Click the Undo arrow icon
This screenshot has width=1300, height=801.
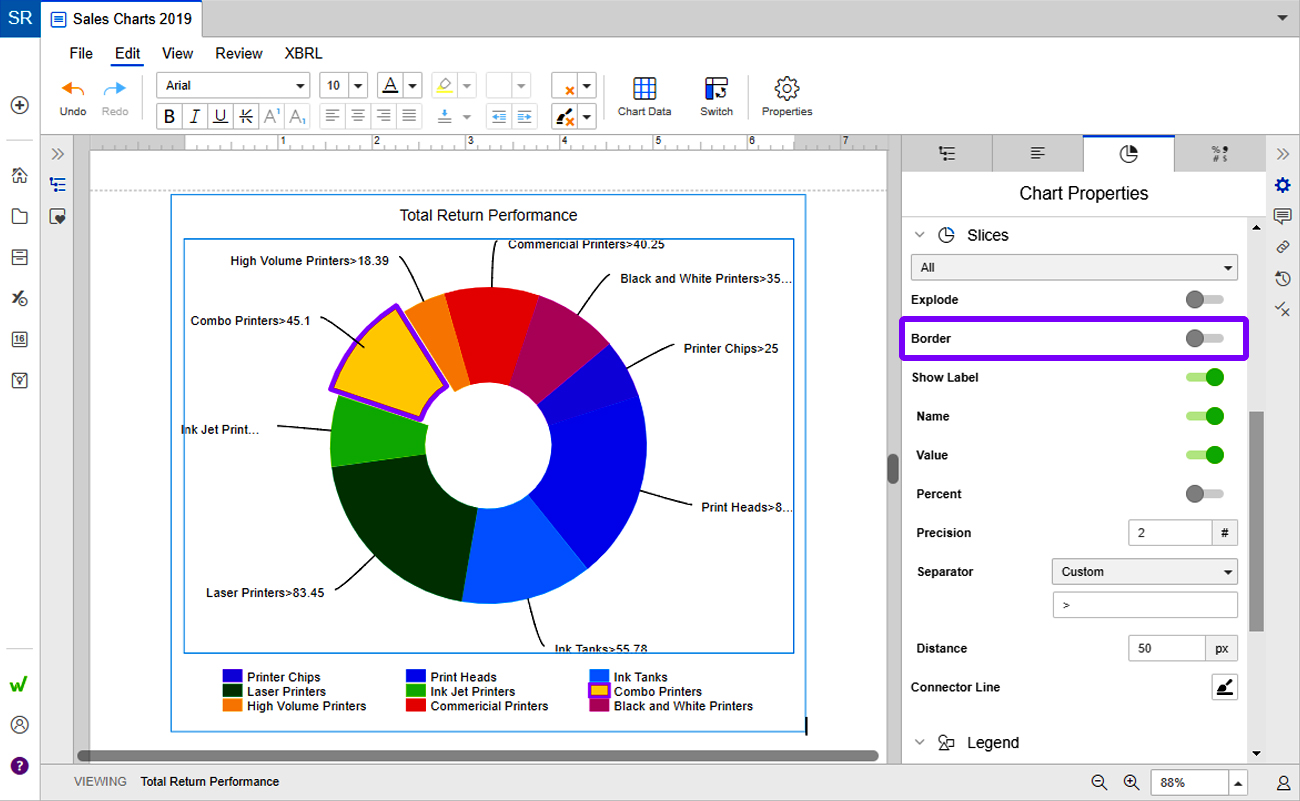[x=73, y=89]
